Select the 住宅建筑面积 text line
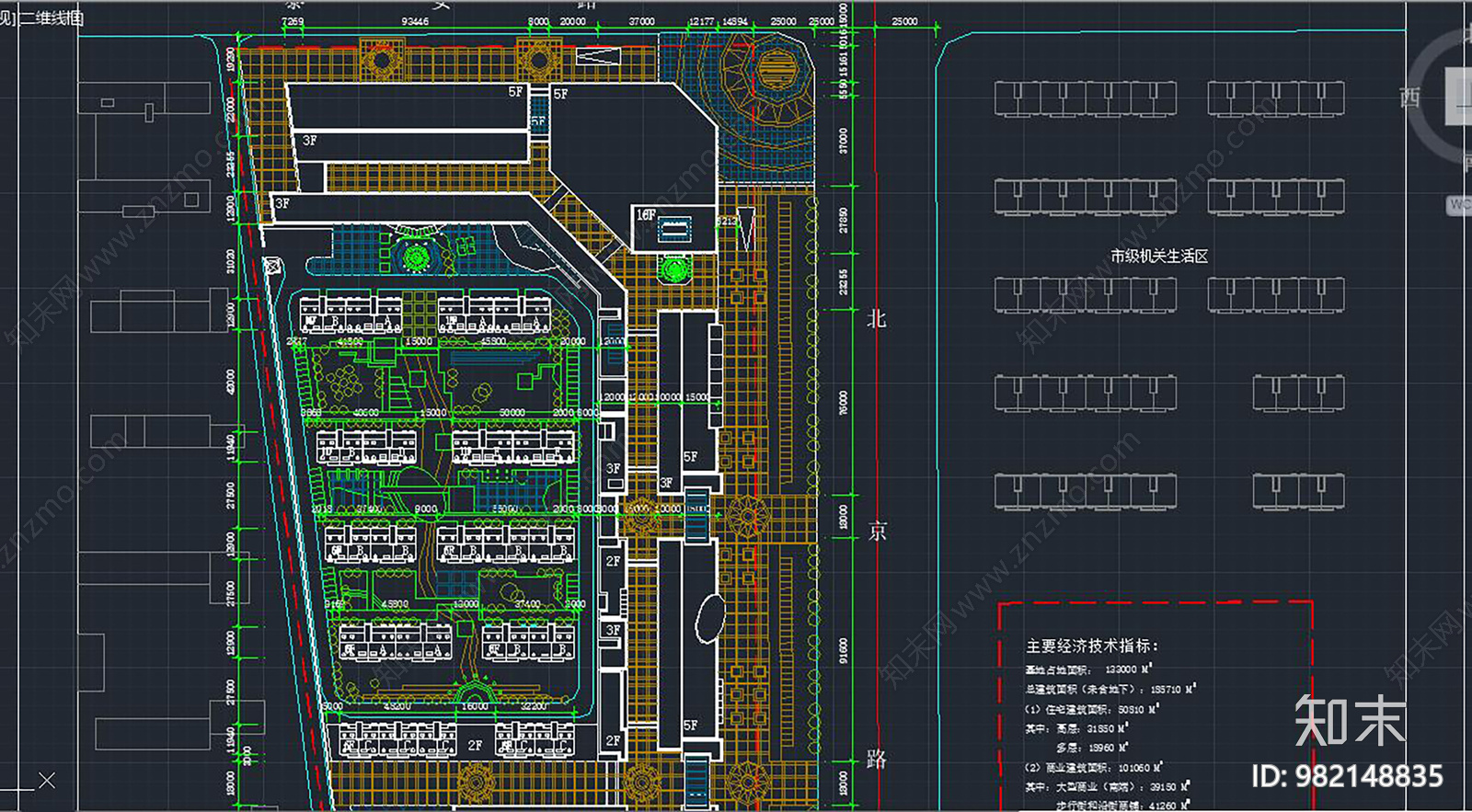The image size is (1472, 812). pos(1092,709)
